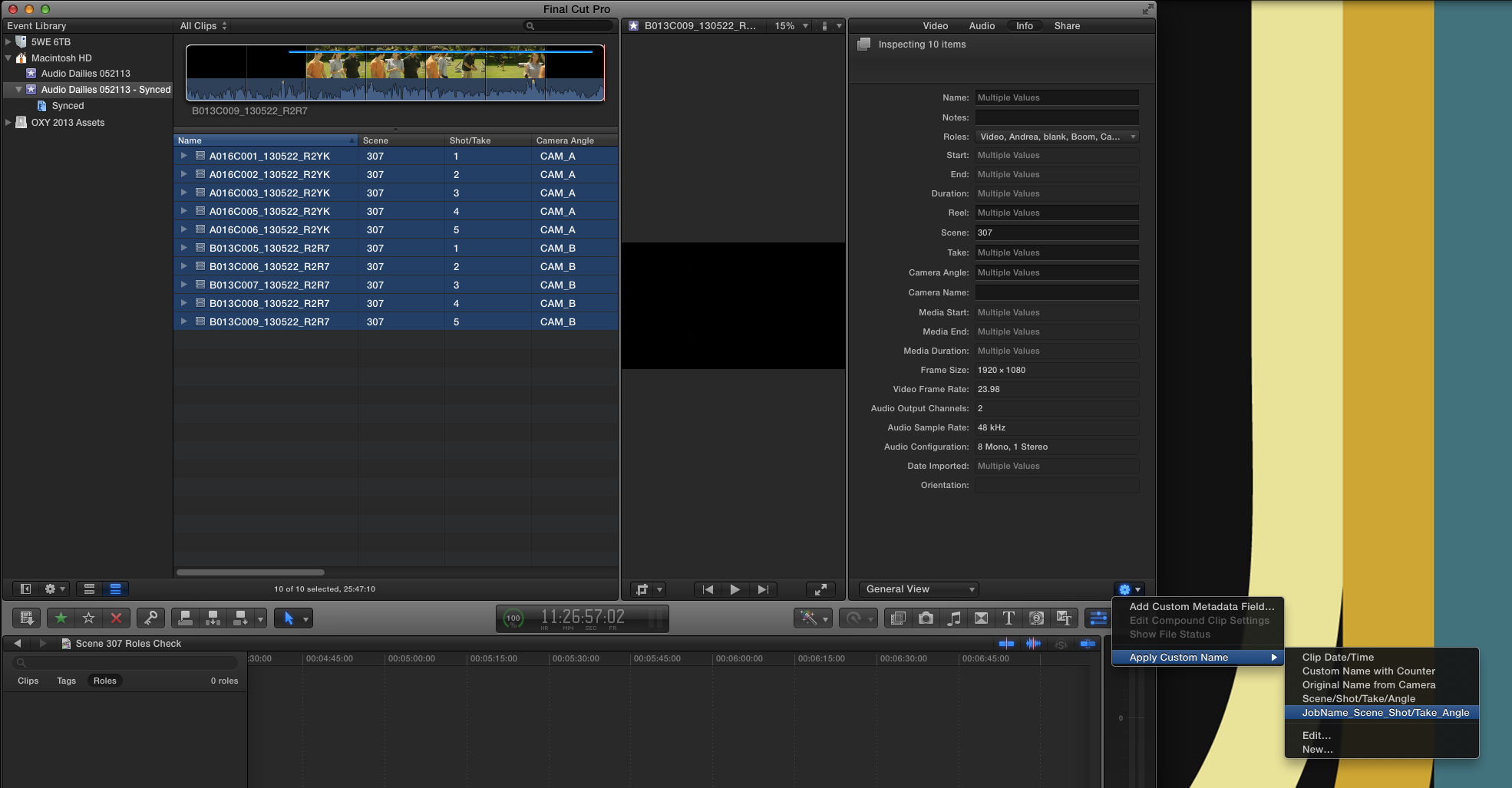
Task: Open the Keyword Editor key icon
Action: coord(150,618)
